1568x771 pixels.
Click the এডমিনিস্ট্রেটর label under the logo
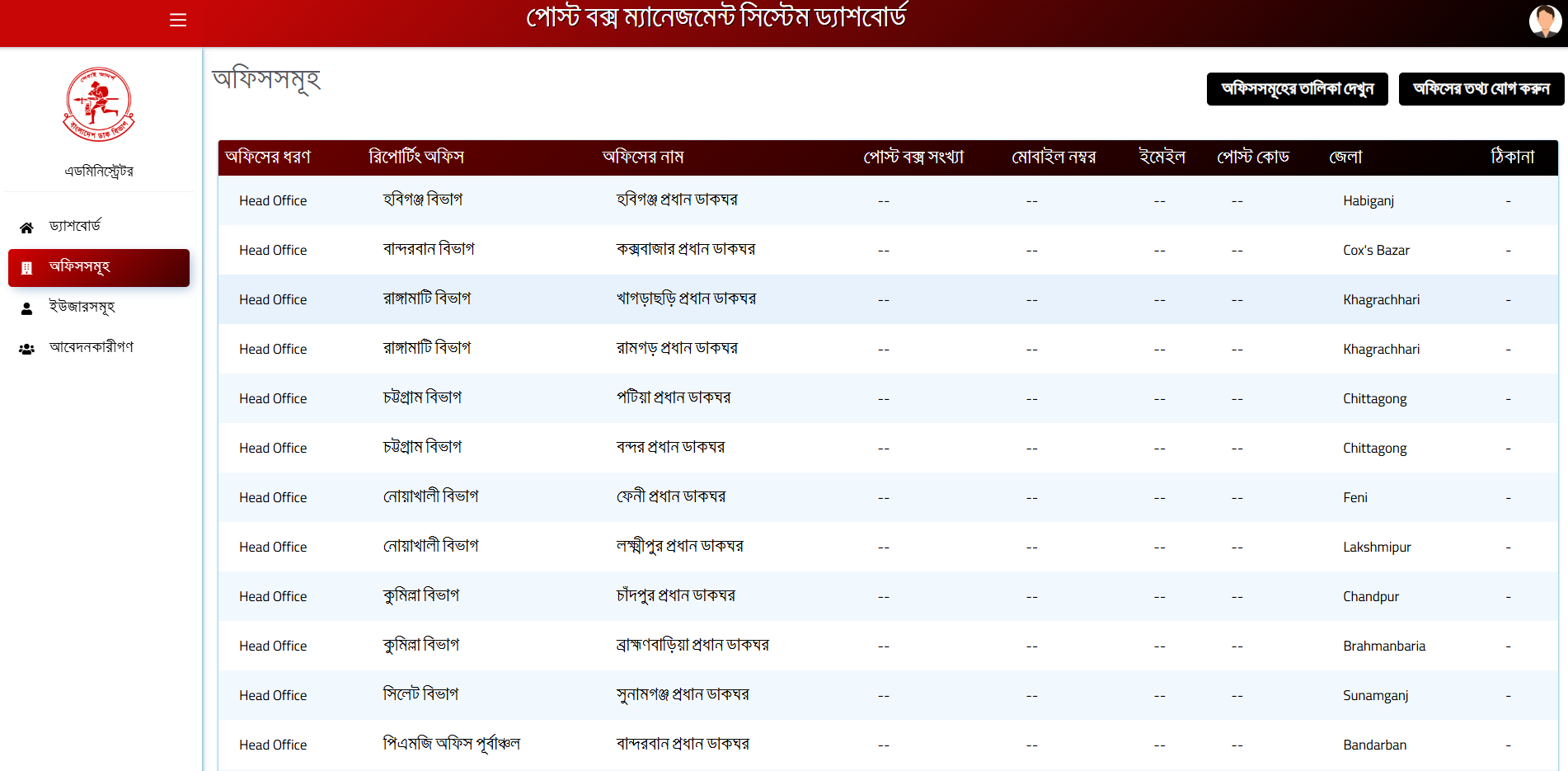[x=99, y=172]
